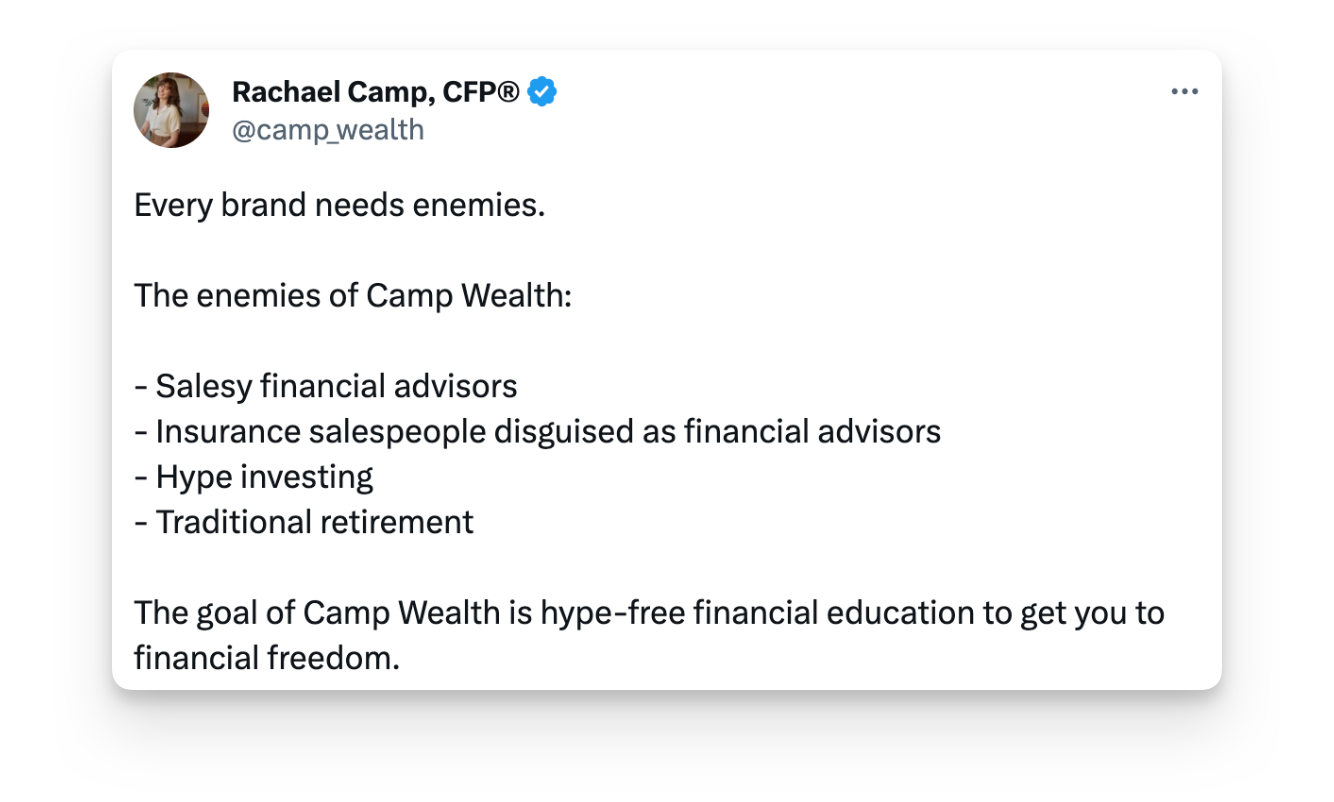Open Rachael Camp's profile picture
This screenshot has width=1334, height=802.
coord(172,110)
